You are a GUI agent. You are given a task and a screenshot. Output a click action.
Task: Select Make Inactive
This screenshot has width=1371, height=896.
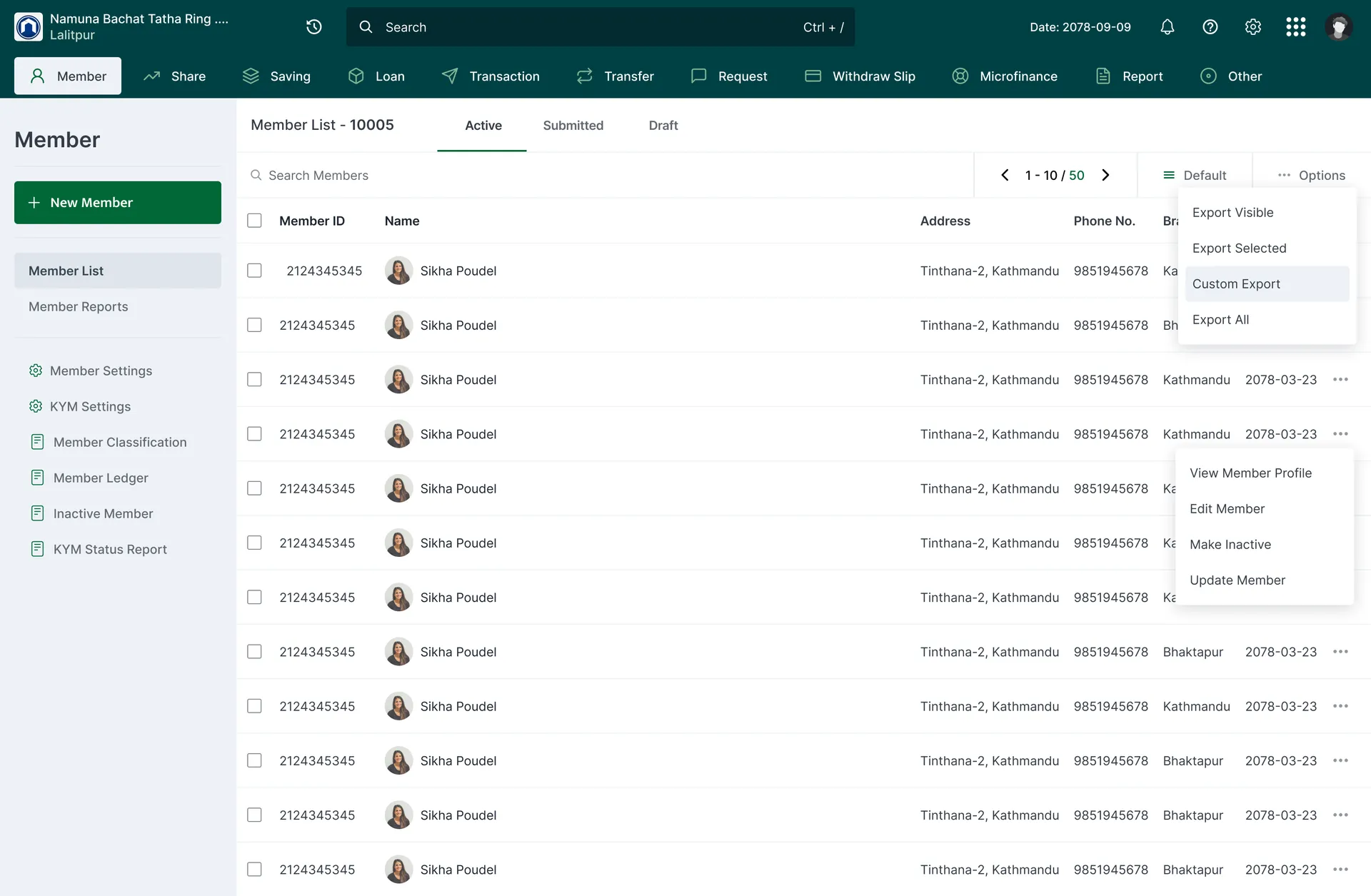point(1265,545)
